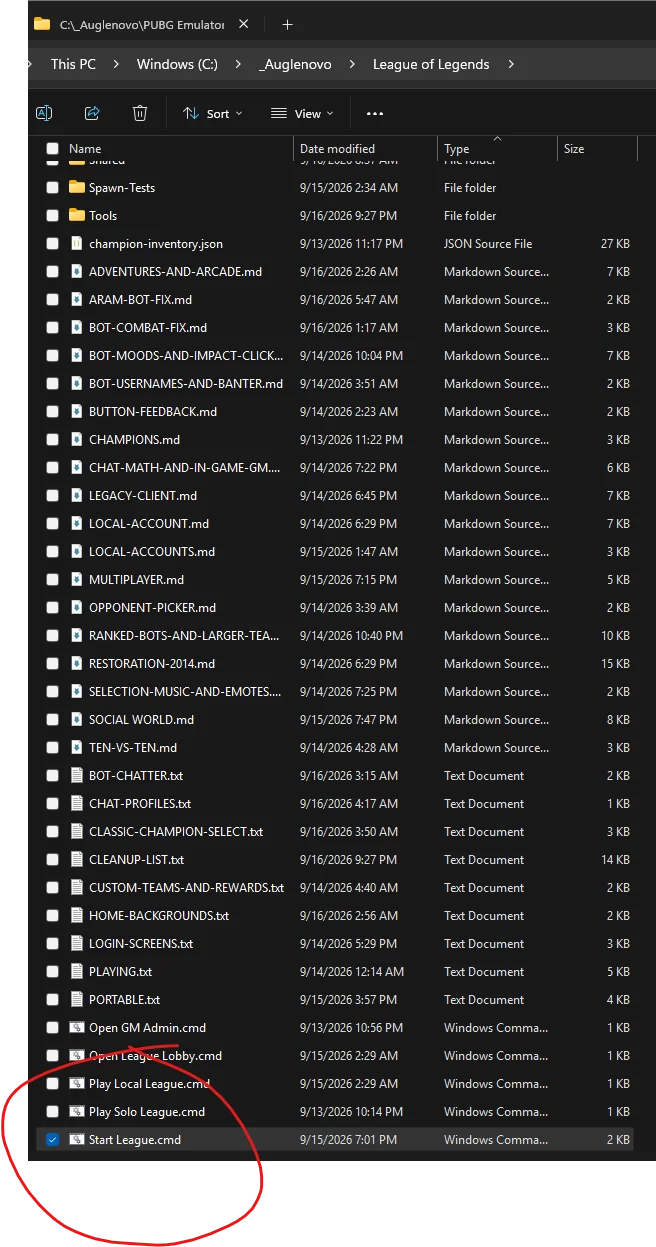Go to _Auglenovo in breadcrumb
This screenshot has height=1247, width=656.
295,64
